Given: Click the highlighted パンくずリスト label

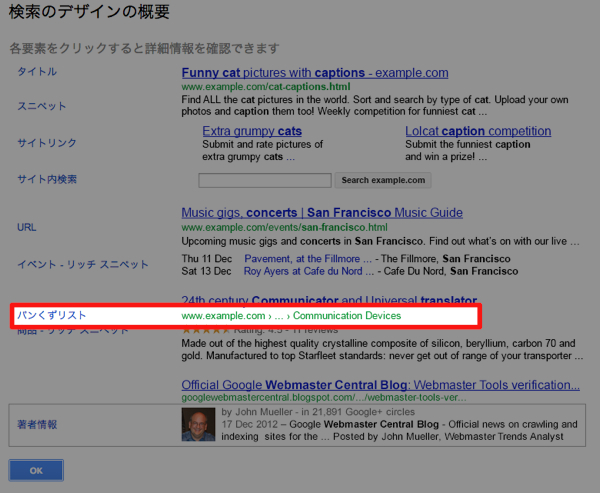Looking at the screenshot, I should (x=52, y=315).
